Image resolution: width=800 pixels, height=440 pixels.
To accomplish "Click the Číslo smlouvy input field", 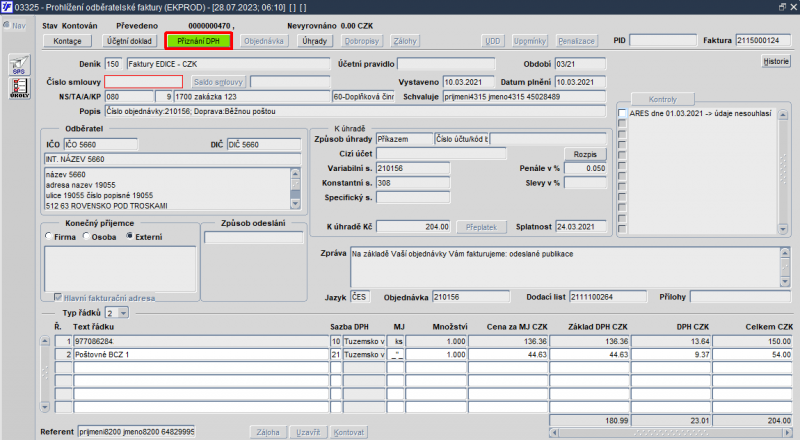I will [x=144, y=81].
